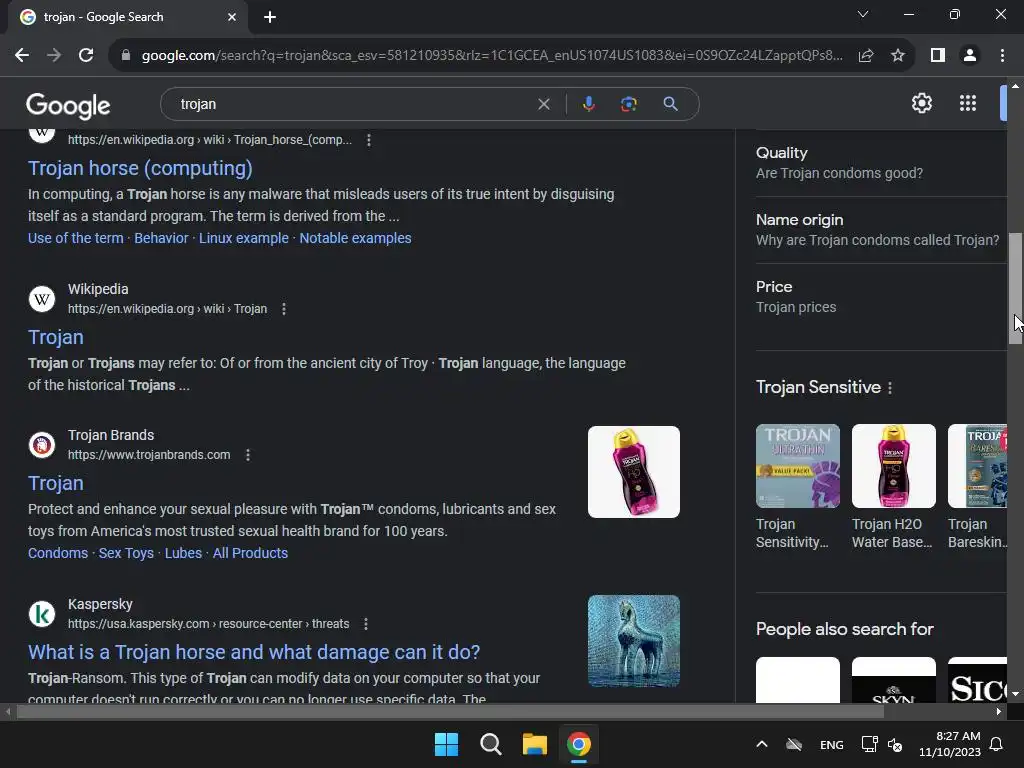Click the URL address bar
The width and height of the screenshot is (1024, 768).
click(491, 56)
